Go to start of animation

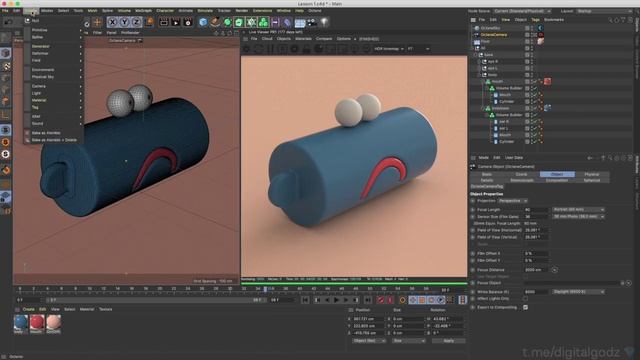click(x=305, y=300)
